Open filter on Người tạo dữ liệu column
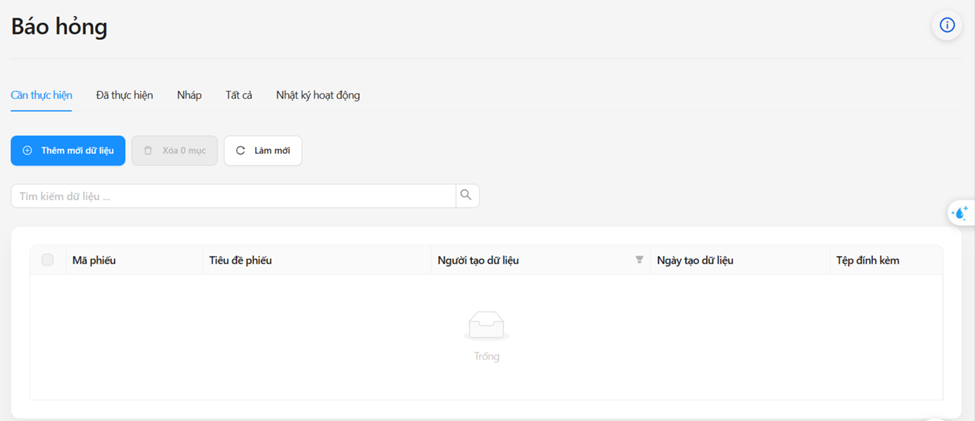Viewport: 975px width, 421px height. 639,260
